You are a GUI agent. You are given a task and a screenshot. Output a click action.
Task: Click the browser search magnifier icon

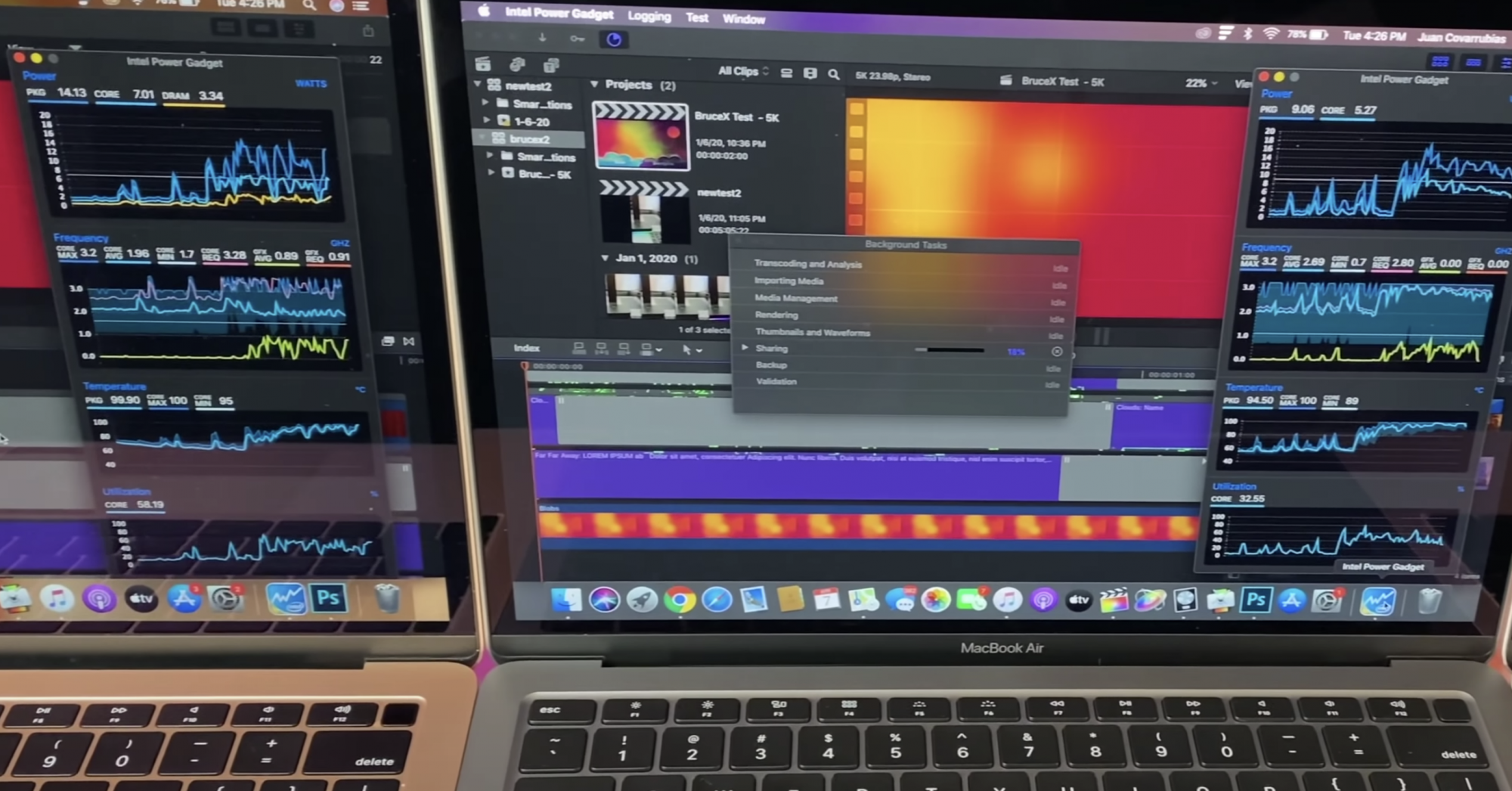(x=833, y=74)
